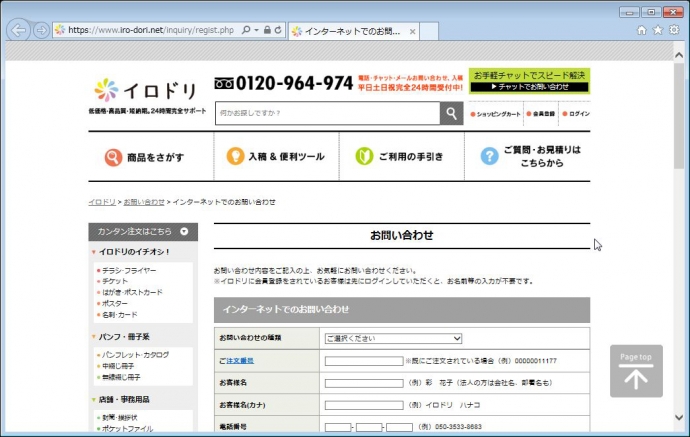Open ご質問・お見積りはこちらから menu

pos(527,157)
